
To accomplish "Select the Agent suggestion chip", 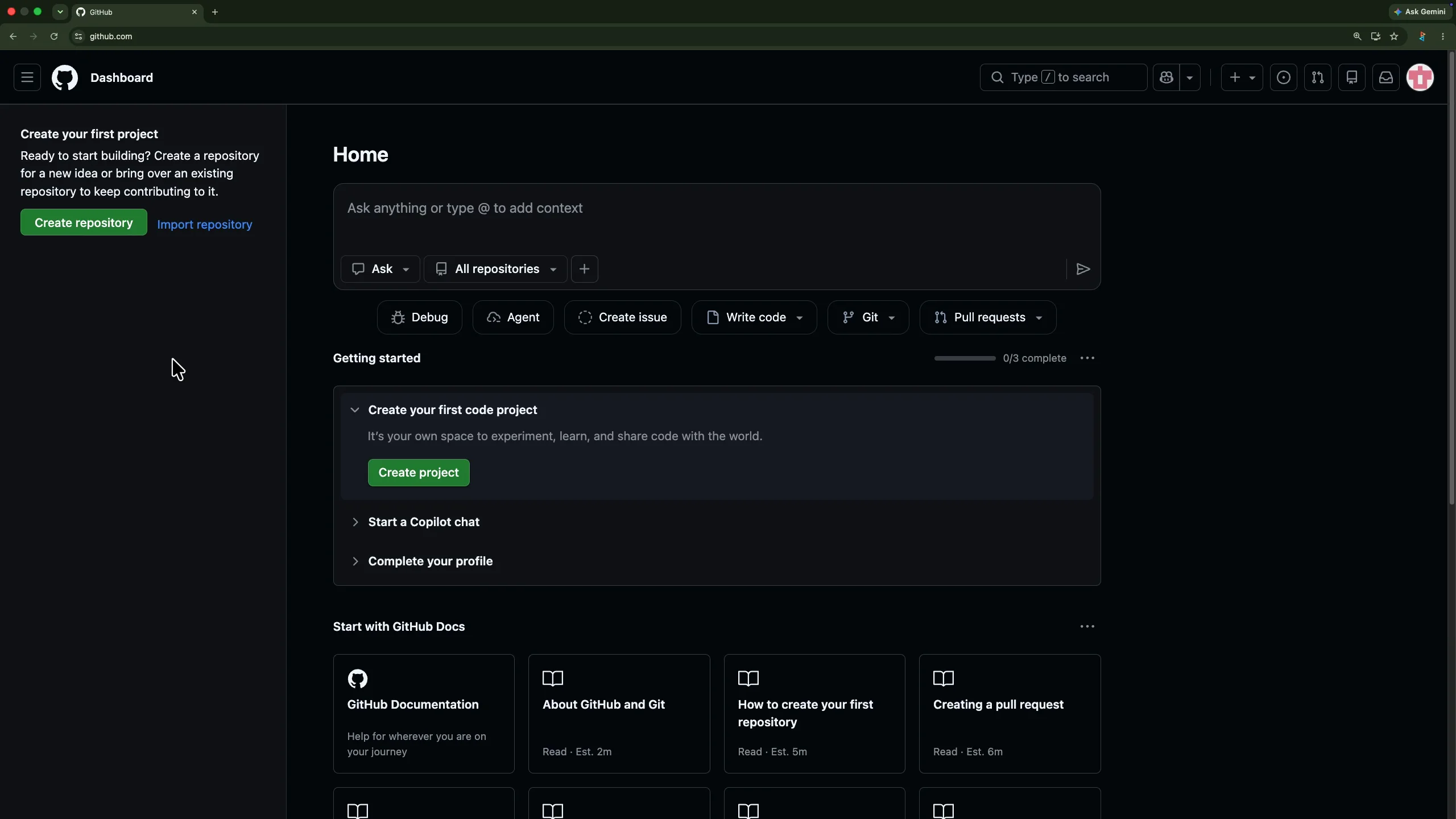I will coord(513,317).
